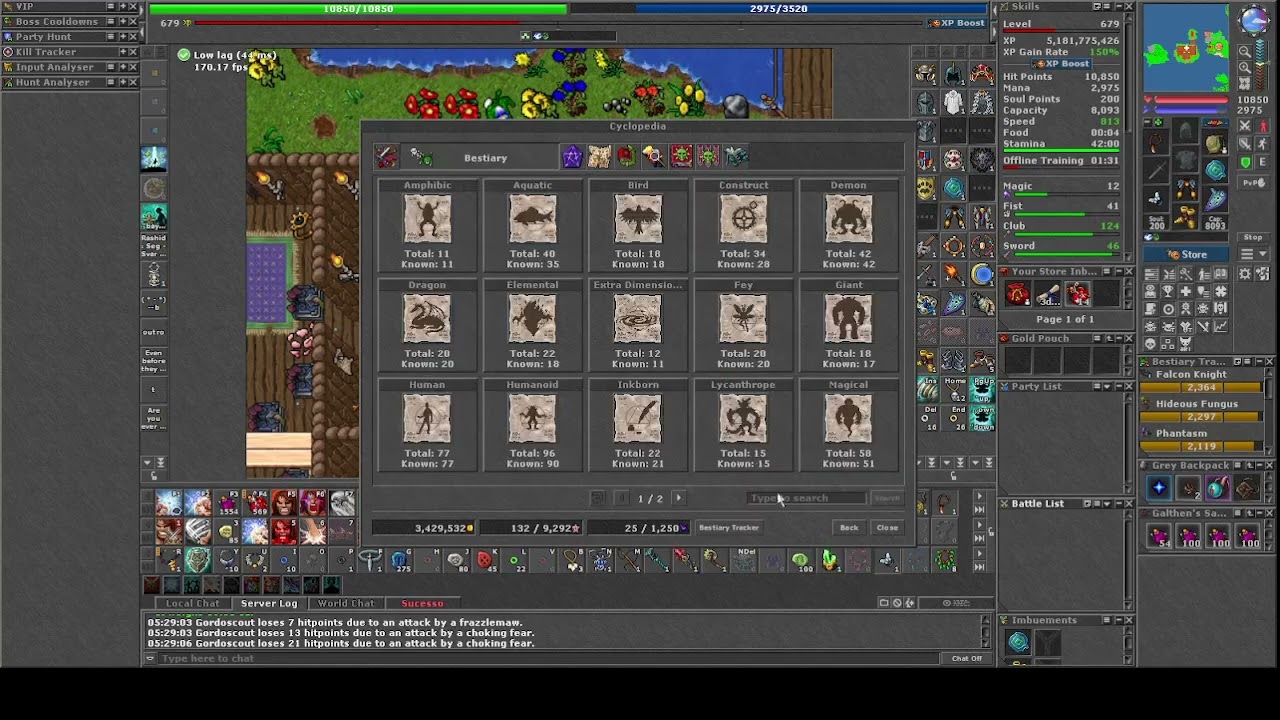
Task: Collapse the Battle List panel
Action: tap(1118, 504)
